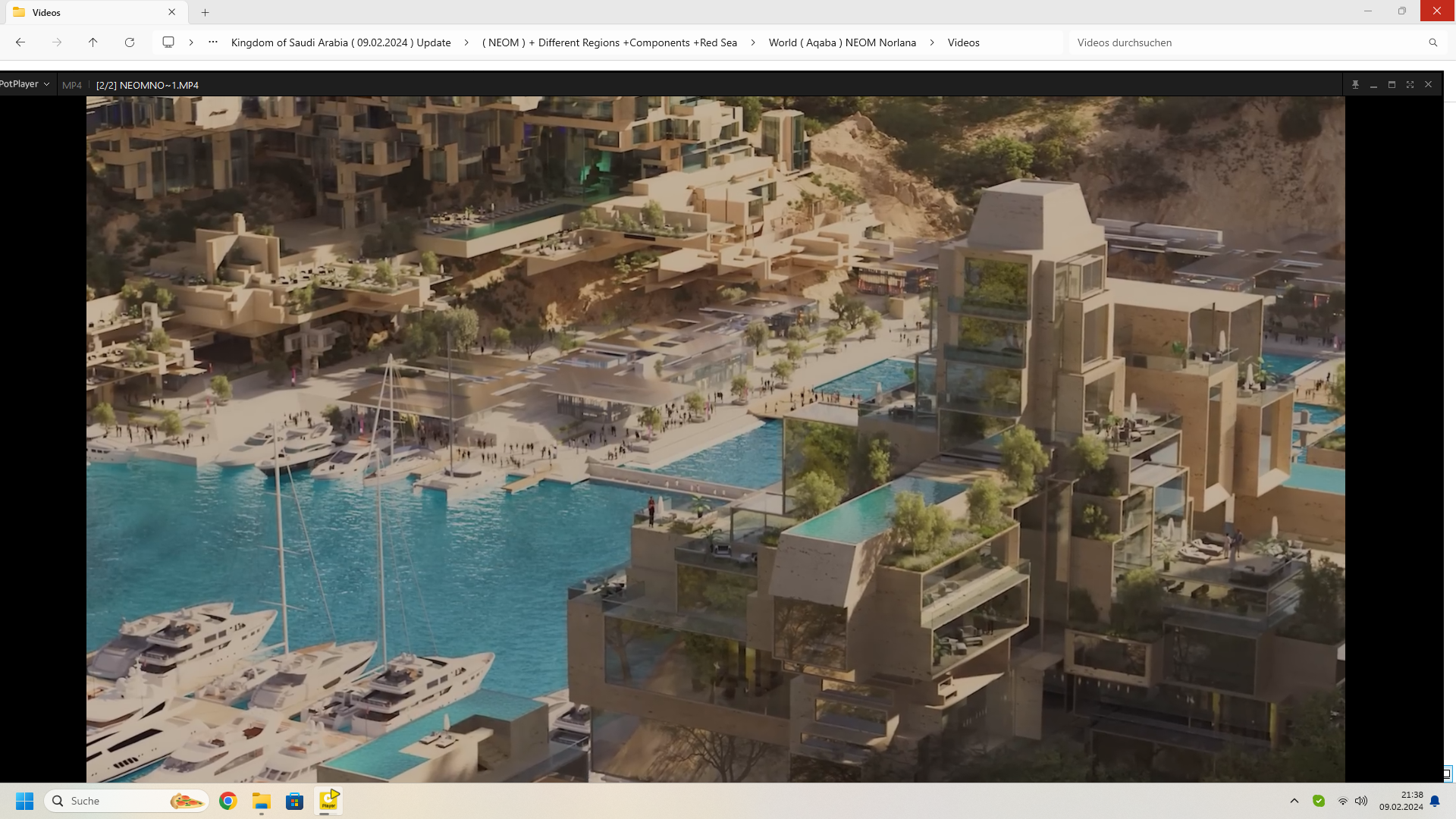Show hidden breadcrumb folders via ellipsis
1456x819 pixels.
click(x=213, y=42)
